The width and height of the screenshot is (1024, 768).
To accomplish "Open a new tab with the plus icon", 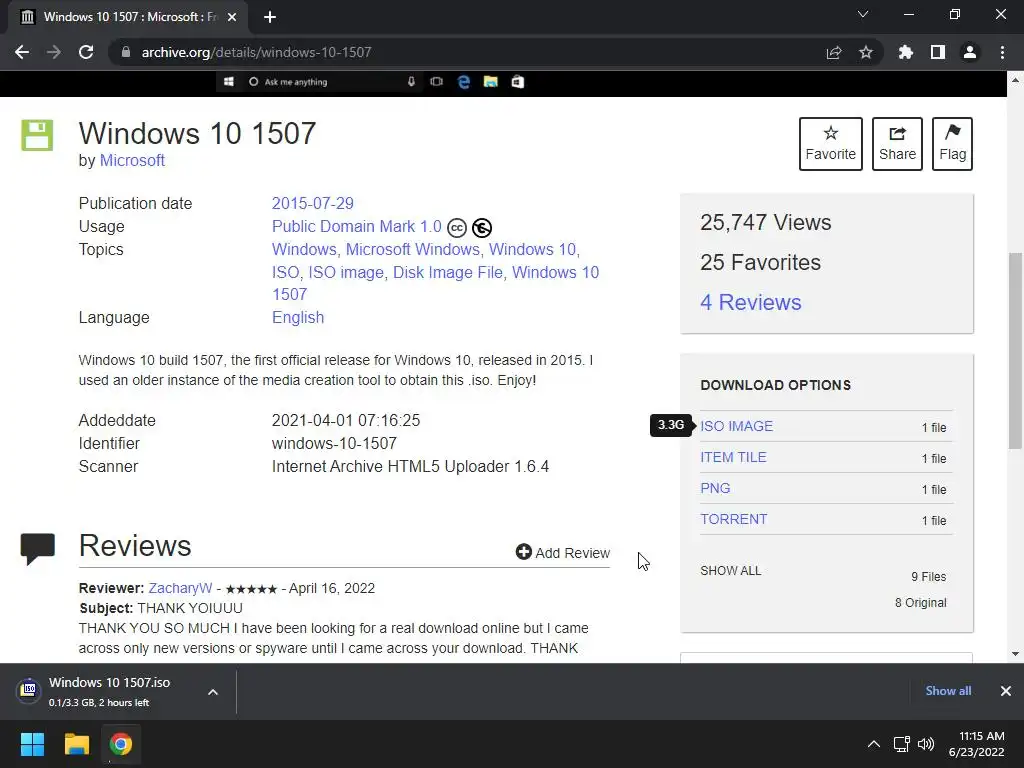I will (x=270, y=17).
